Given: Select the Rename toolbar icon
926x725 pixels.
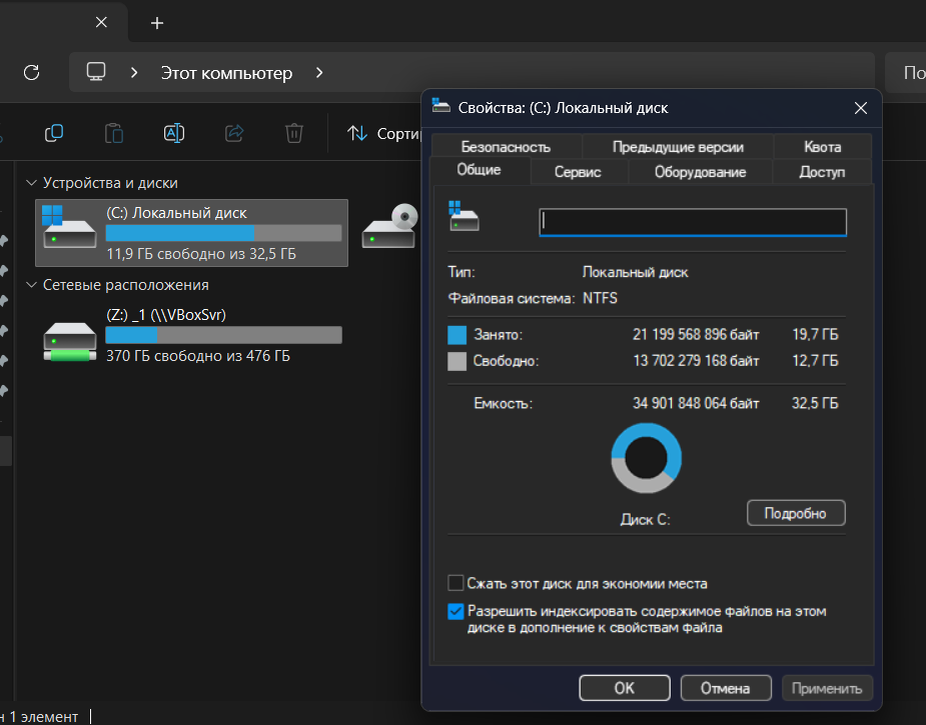Looking at the screenshot, I should point(174,133).
